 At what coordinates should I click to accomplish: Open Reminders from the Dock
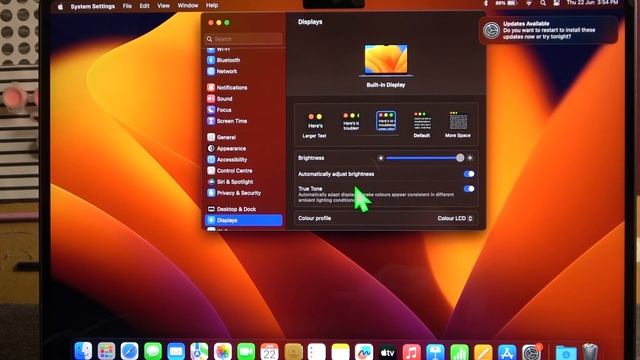point(317,351)
